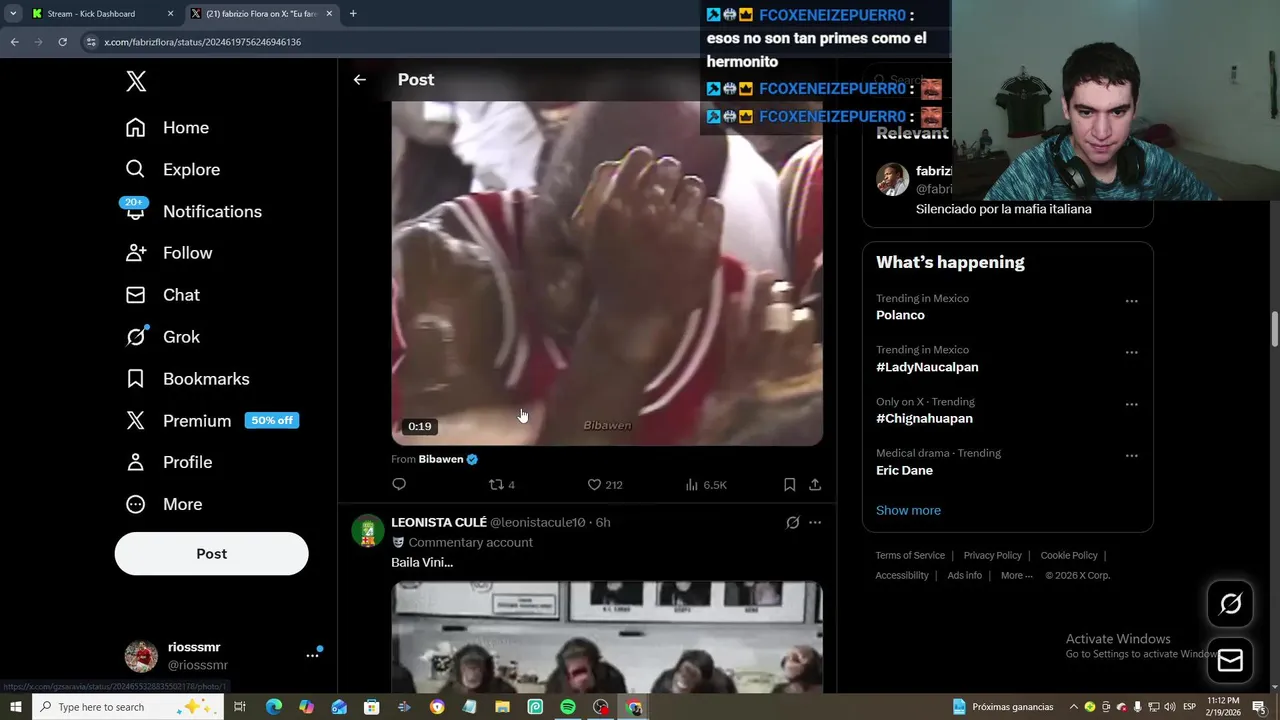This screenshot has width=1280, height=720.
Task: Open File Explorer from the taskbar
Action: [x=502, y=707]
